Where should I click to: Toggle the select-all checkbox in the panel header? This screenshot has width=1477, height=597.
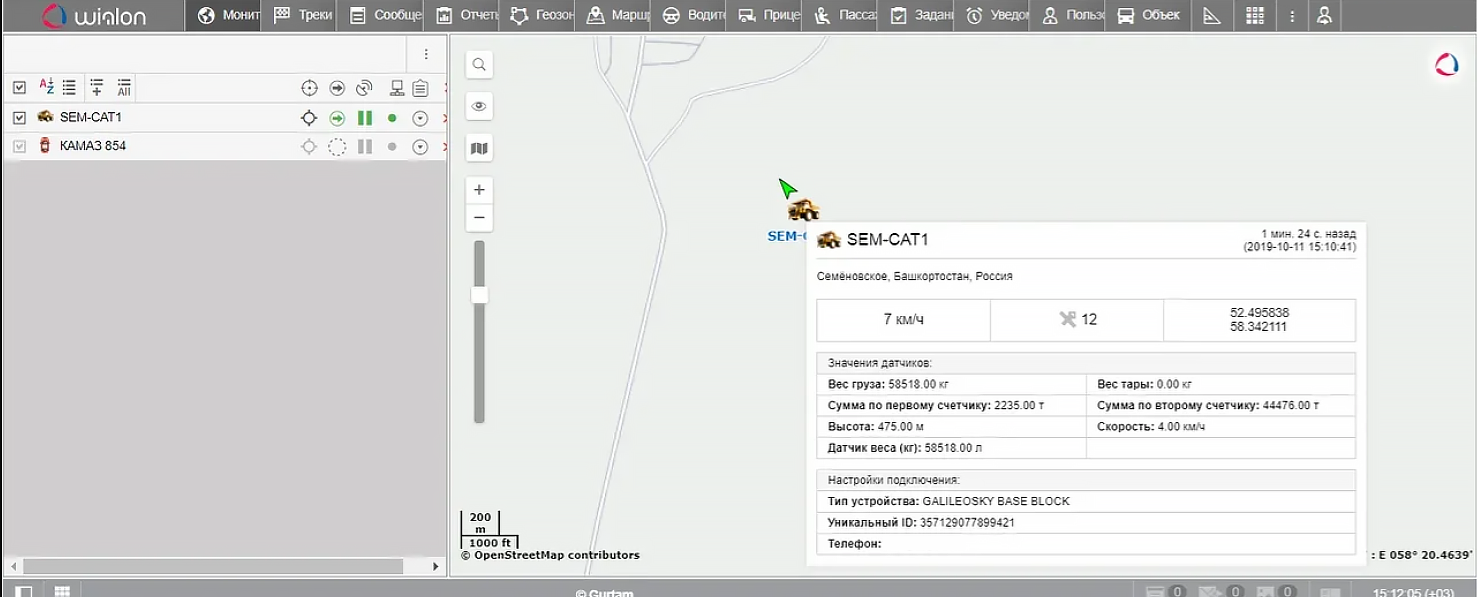(18, 87)
